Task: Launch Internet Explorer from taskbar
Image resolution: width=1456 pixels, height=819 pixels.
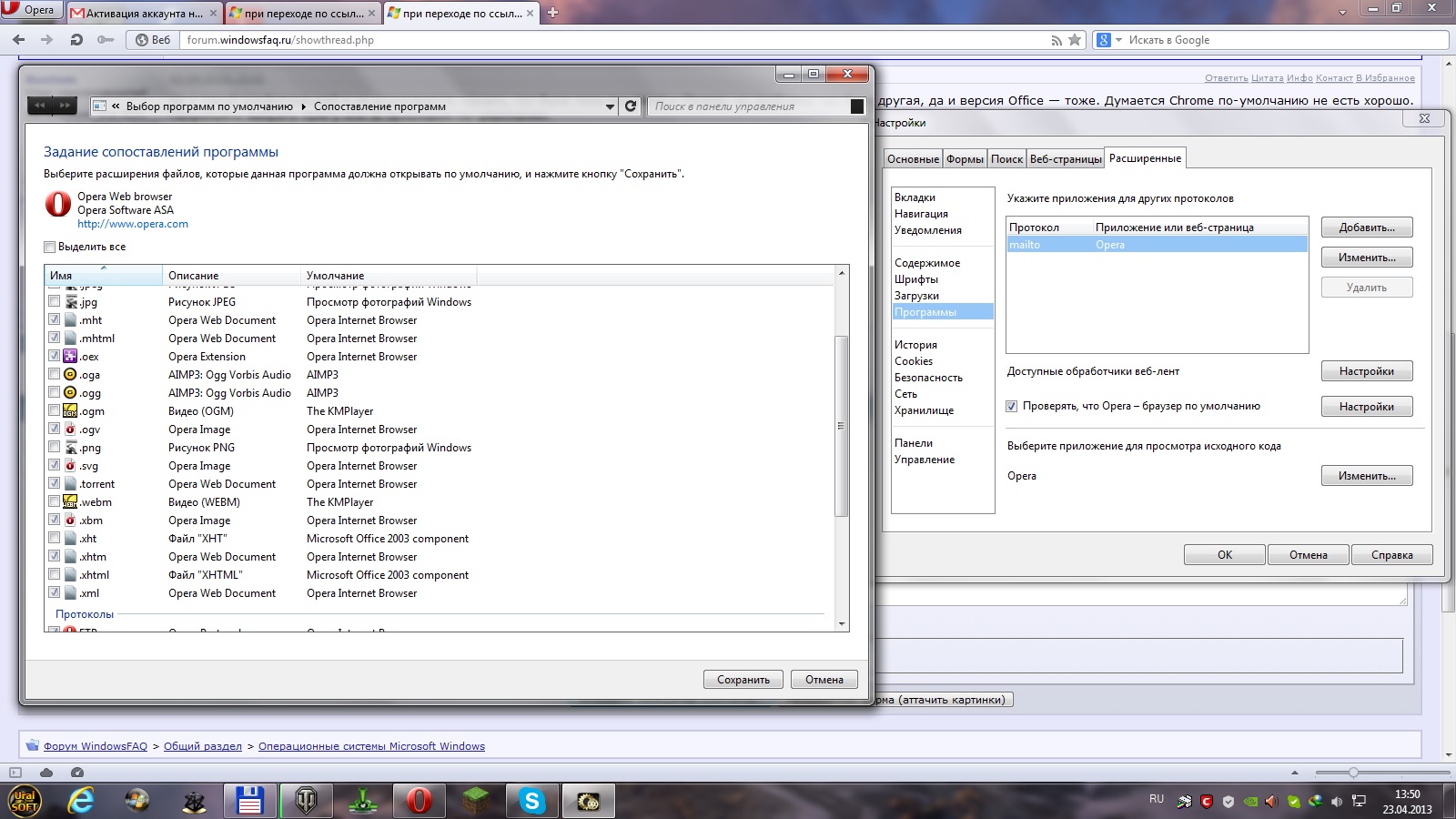Action: tap(82, 801)
